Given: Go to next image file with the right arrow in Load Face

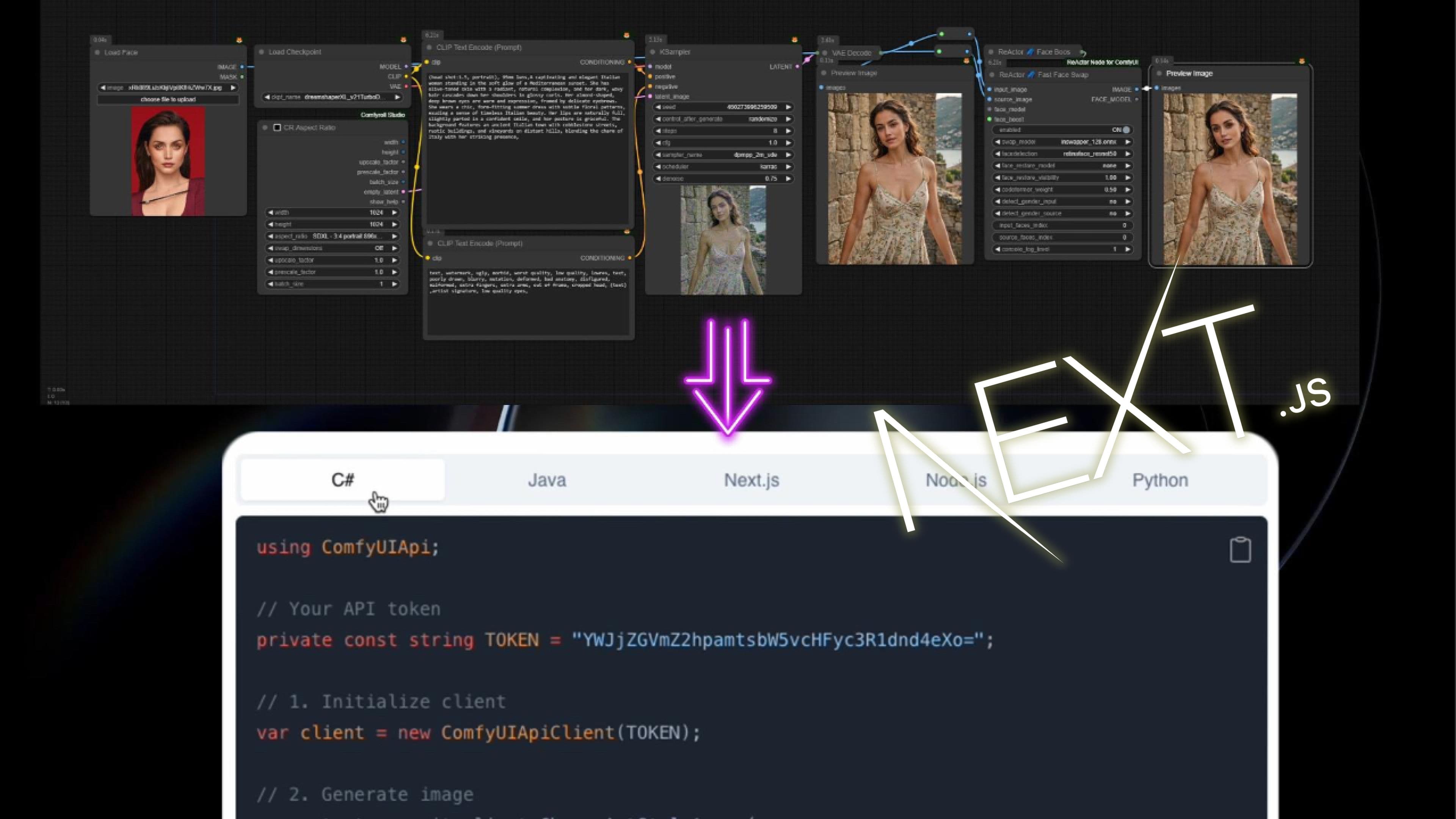Looking at the screenshot, I should coord(232,88).
